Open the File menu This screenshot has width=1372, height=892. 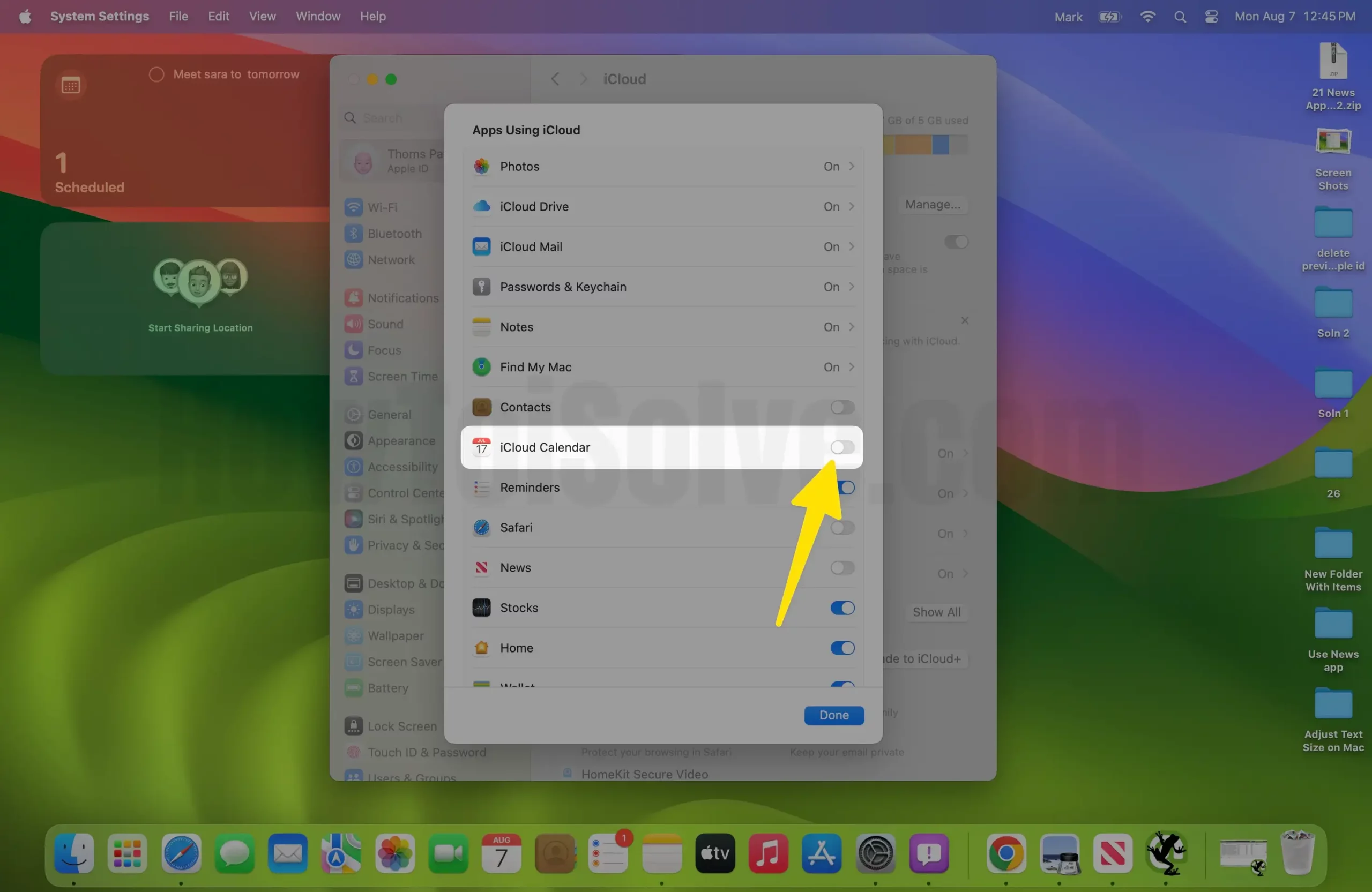tap(178, 16)
